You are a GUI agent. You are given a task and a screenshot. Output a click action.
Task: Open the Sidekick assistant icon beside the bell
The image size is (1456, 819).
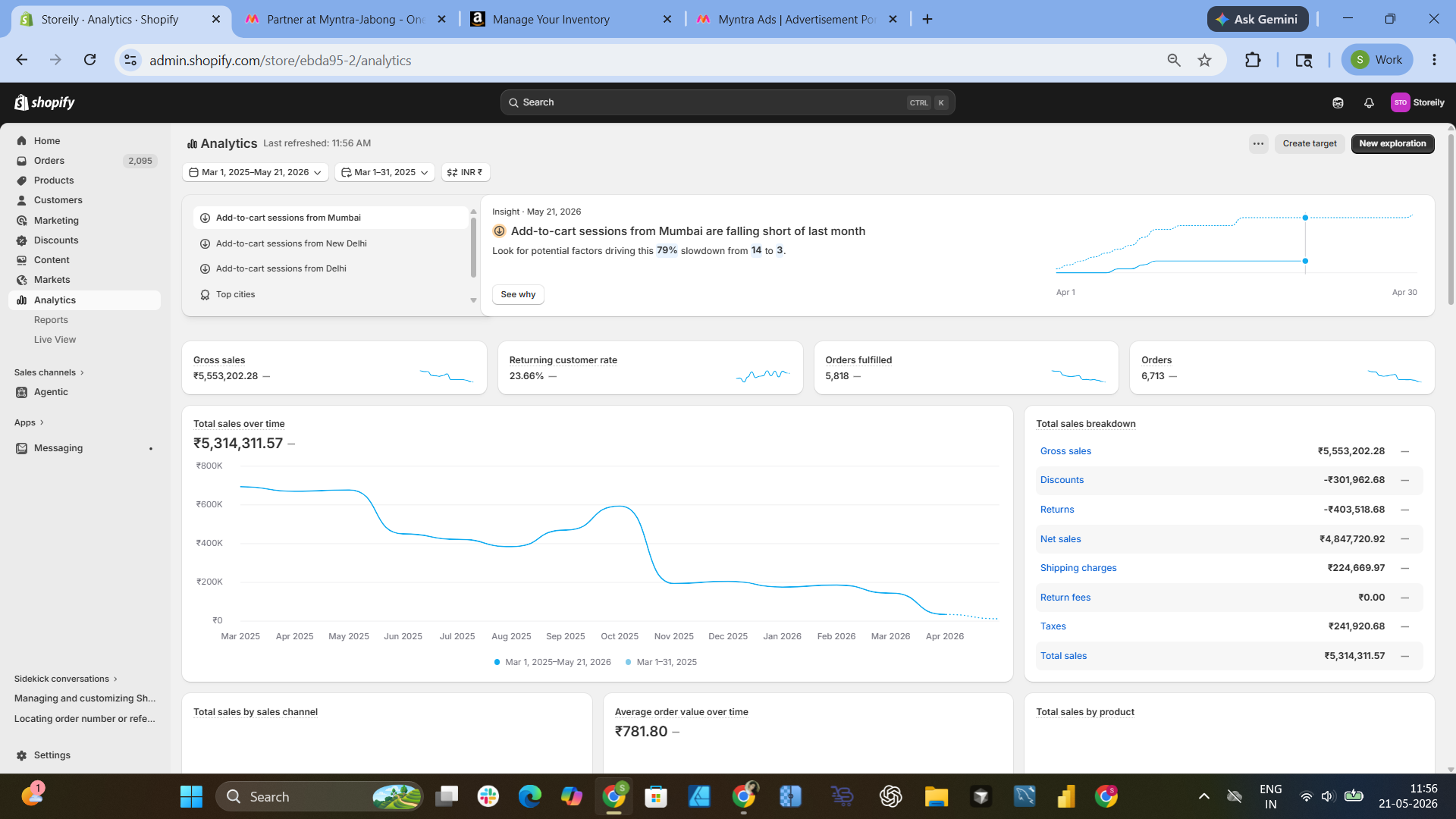click(x=1338, y=102)
